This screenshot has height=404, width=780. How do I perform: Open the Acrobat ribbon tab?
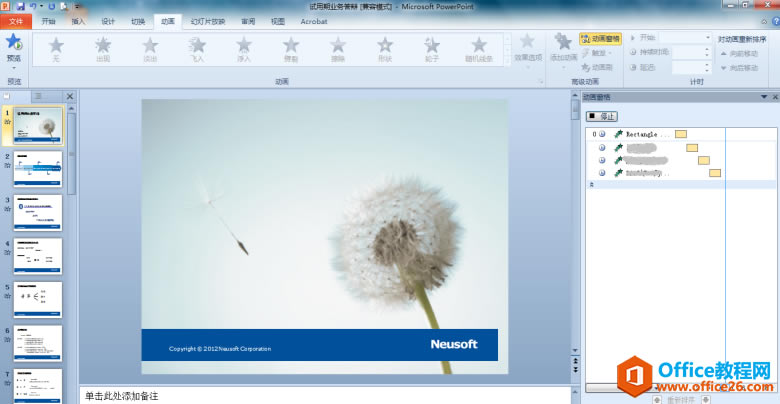coord(314,21)
